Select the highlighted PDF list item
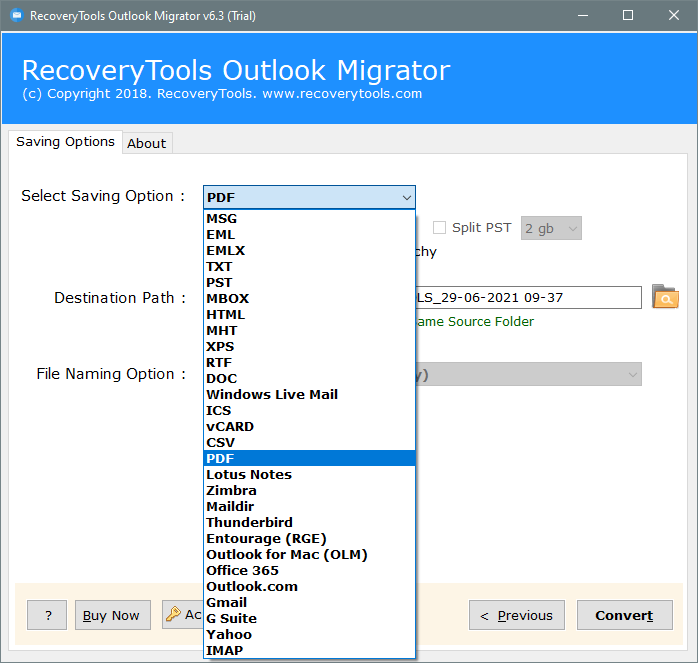698x663 pixels. 309,459
